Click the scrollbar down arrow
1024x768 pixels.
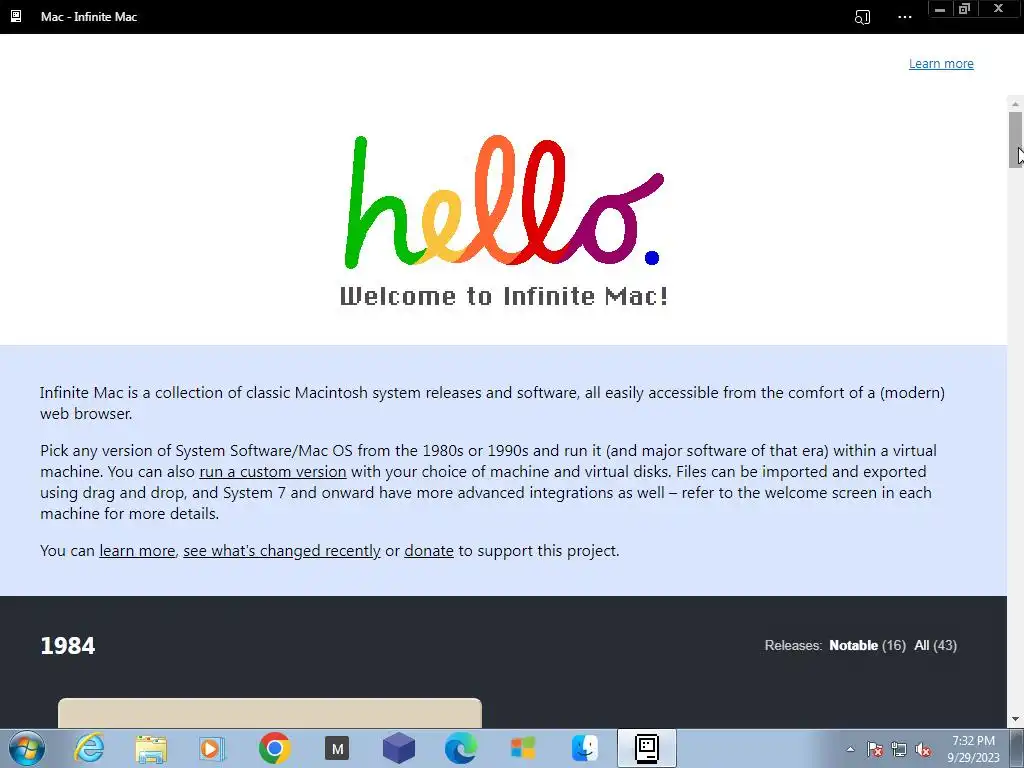(1016, 720)
